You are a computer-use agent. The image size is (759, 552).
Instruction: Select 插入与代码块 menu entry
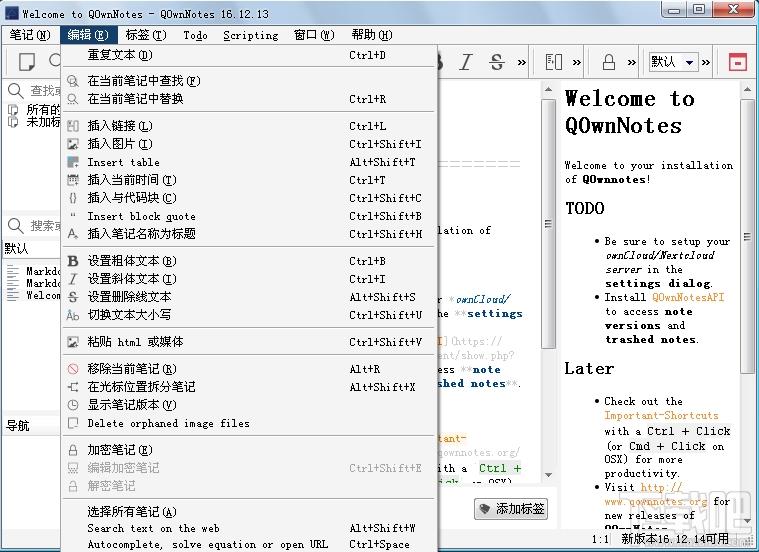click(249, 198)
